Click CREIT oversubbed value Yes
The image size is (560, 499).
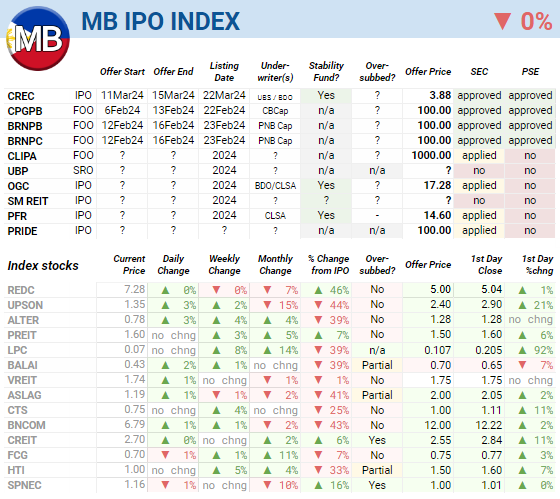[x=377, y=440]
